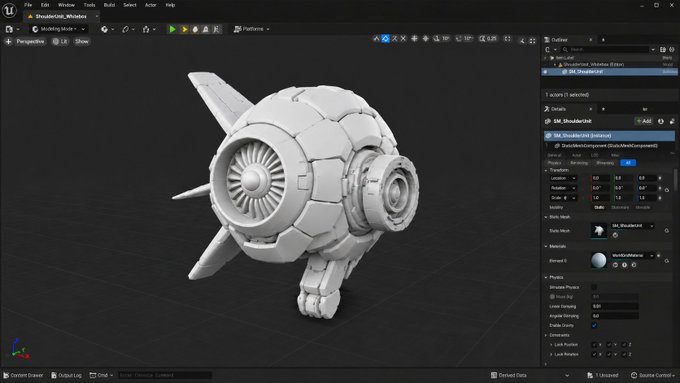
Task: Open the Help menu
Action: coord(170,5)
